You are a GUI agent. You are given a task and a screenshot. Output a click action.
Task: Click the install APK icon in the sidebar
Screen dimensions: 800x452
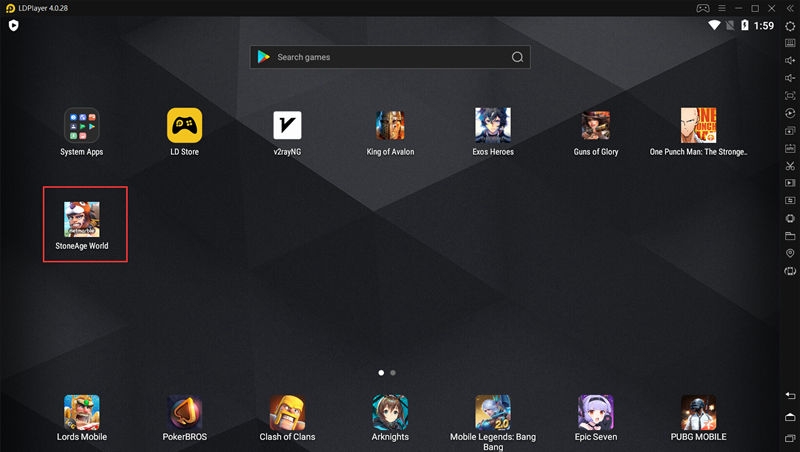(790, 148)
